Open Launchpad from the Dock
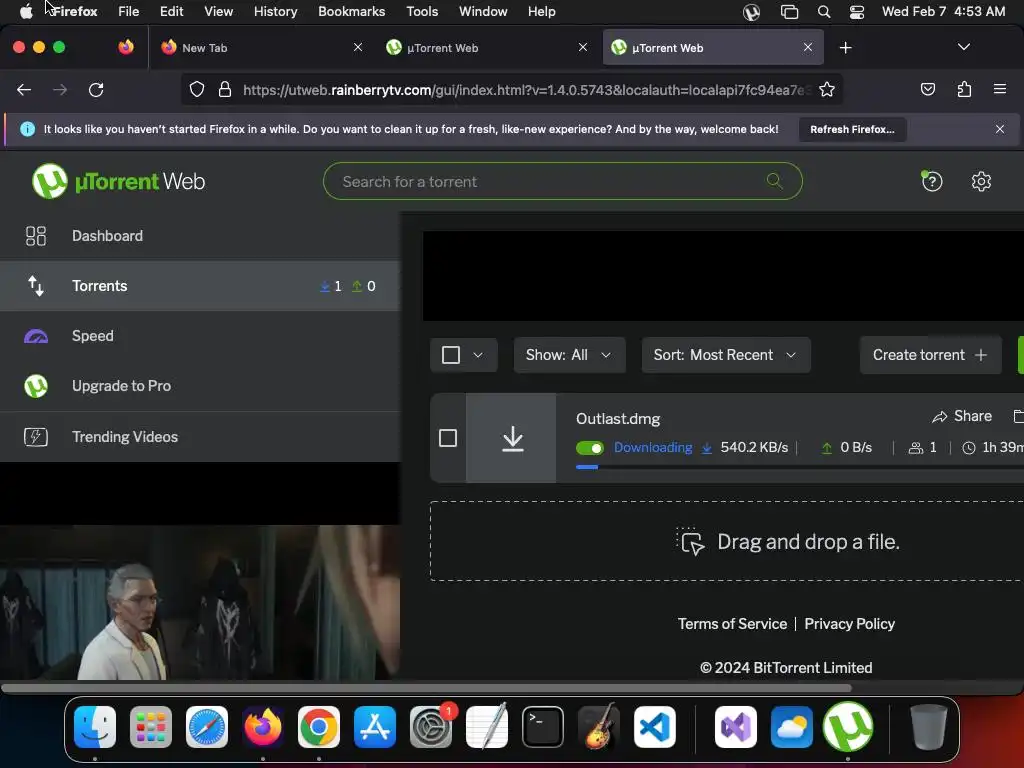 pos(151,727)
